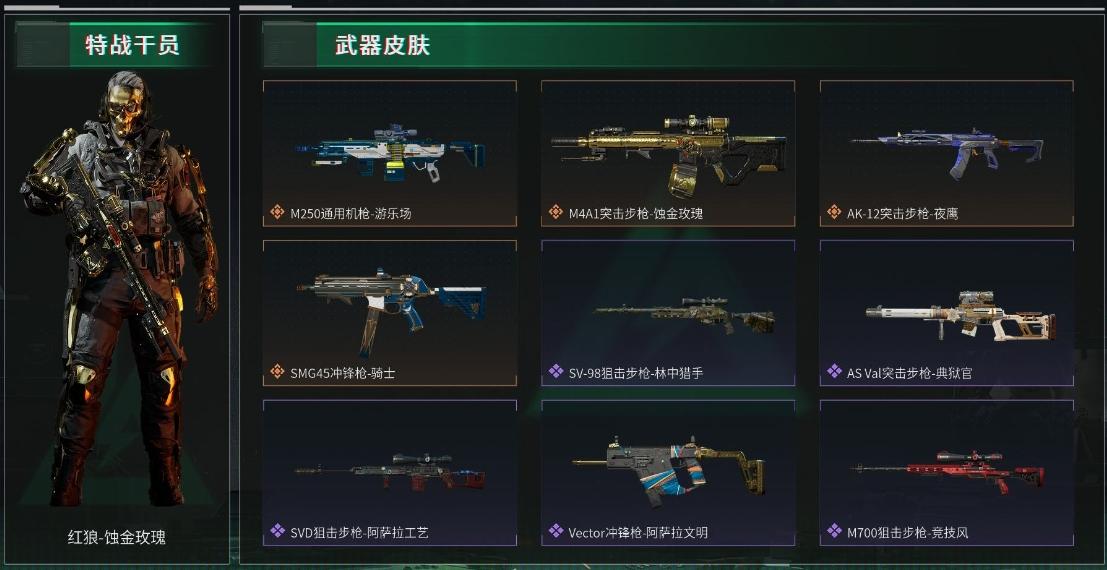Click the purple rarity icon beside SV-98狙击步枪-林中猎手
Screen dimensions: 1107x570
(x=556, y=371)
